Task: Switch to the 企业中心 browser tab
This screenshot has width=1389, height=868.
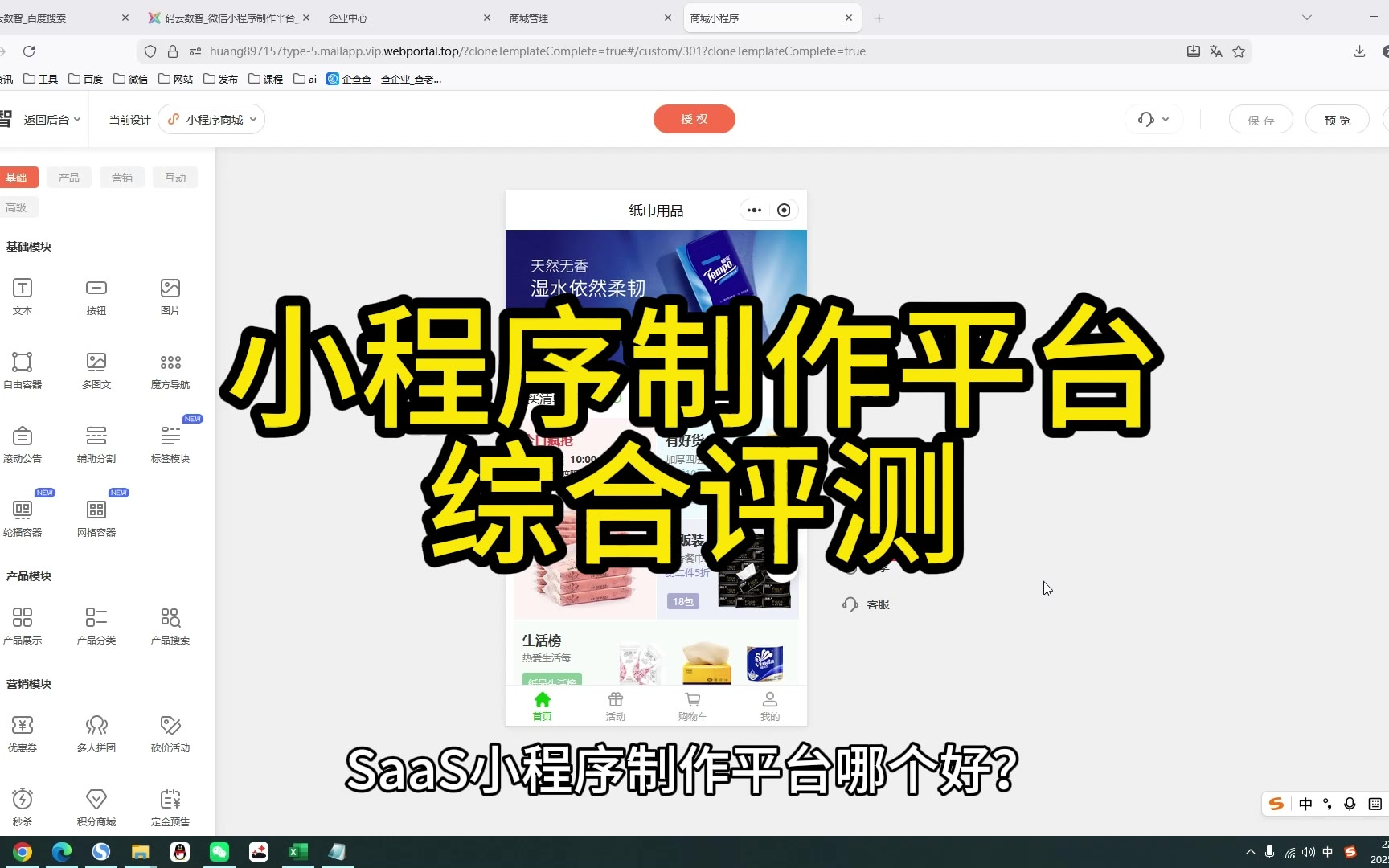Action: click(x=408, y=18)
